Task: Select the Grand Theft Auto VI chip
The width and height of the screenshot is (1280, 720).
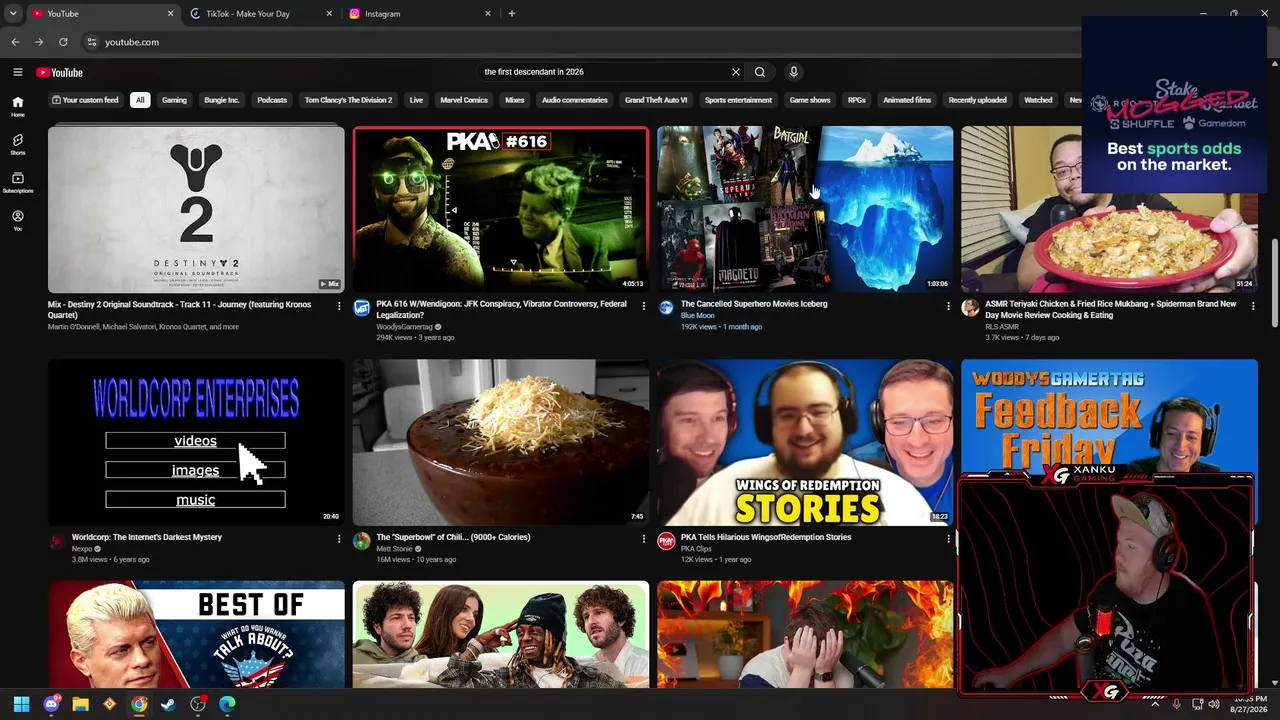Action: point(656,100)
